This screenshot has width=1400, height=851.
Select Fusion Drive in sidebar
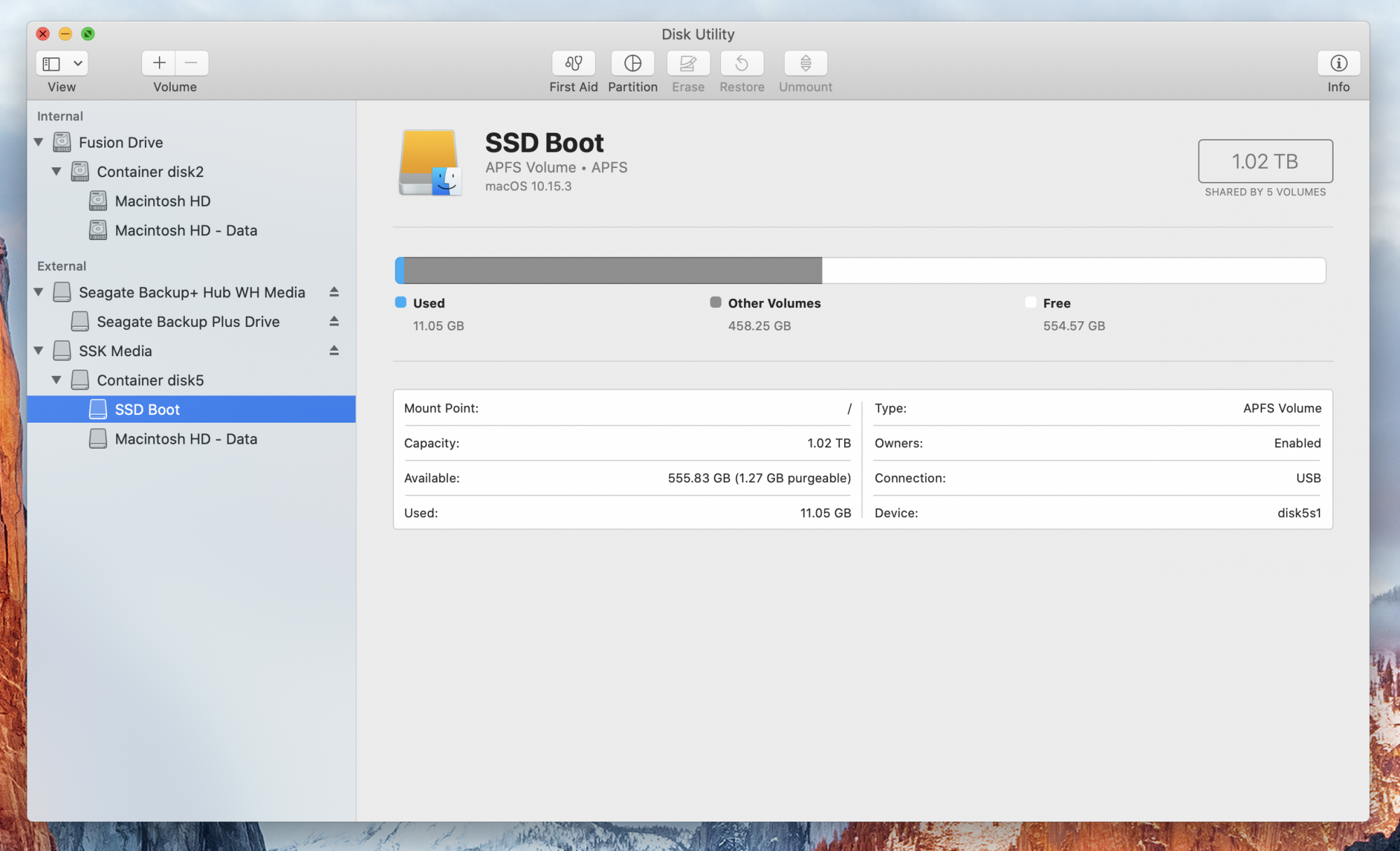tap(191, 142)
